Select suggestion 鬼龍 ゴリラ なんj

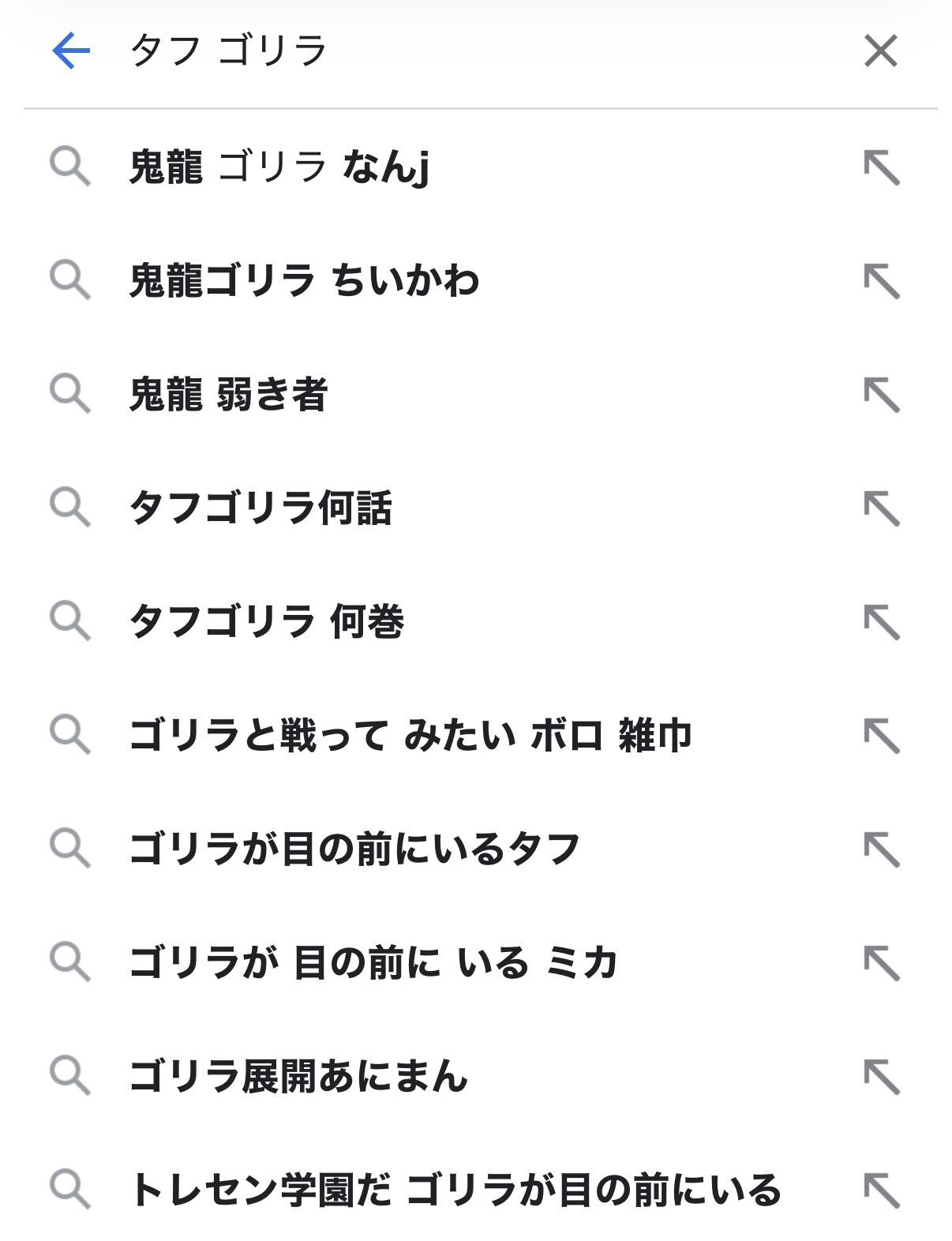pos(279,167)
